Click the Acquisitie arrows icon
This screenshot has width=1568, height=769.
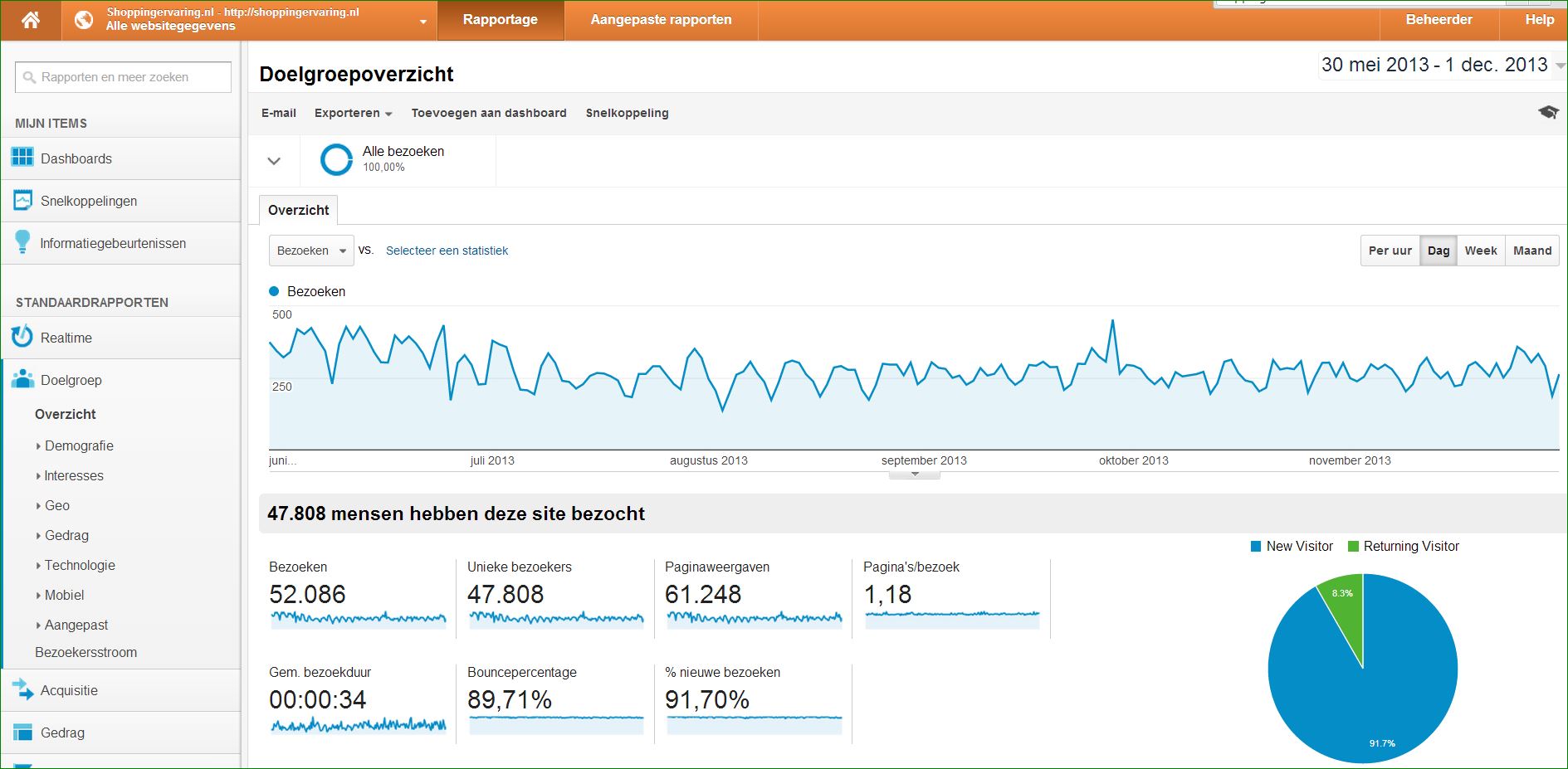point(22,689)
